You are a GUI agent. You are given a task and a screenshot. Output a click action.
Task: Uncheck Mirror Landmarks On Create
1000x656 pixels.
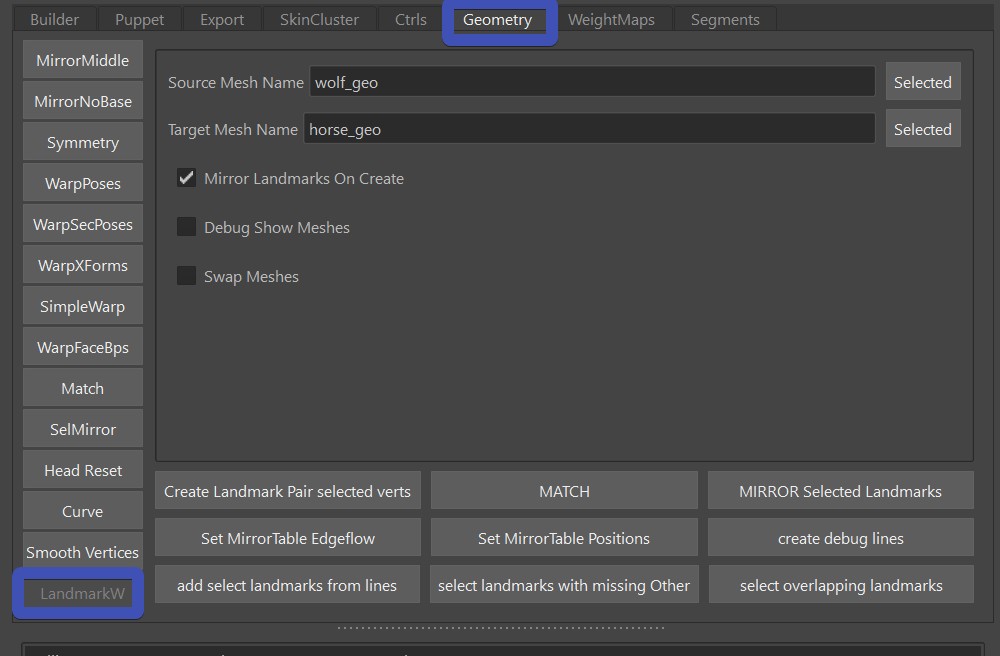coord(187,178)
